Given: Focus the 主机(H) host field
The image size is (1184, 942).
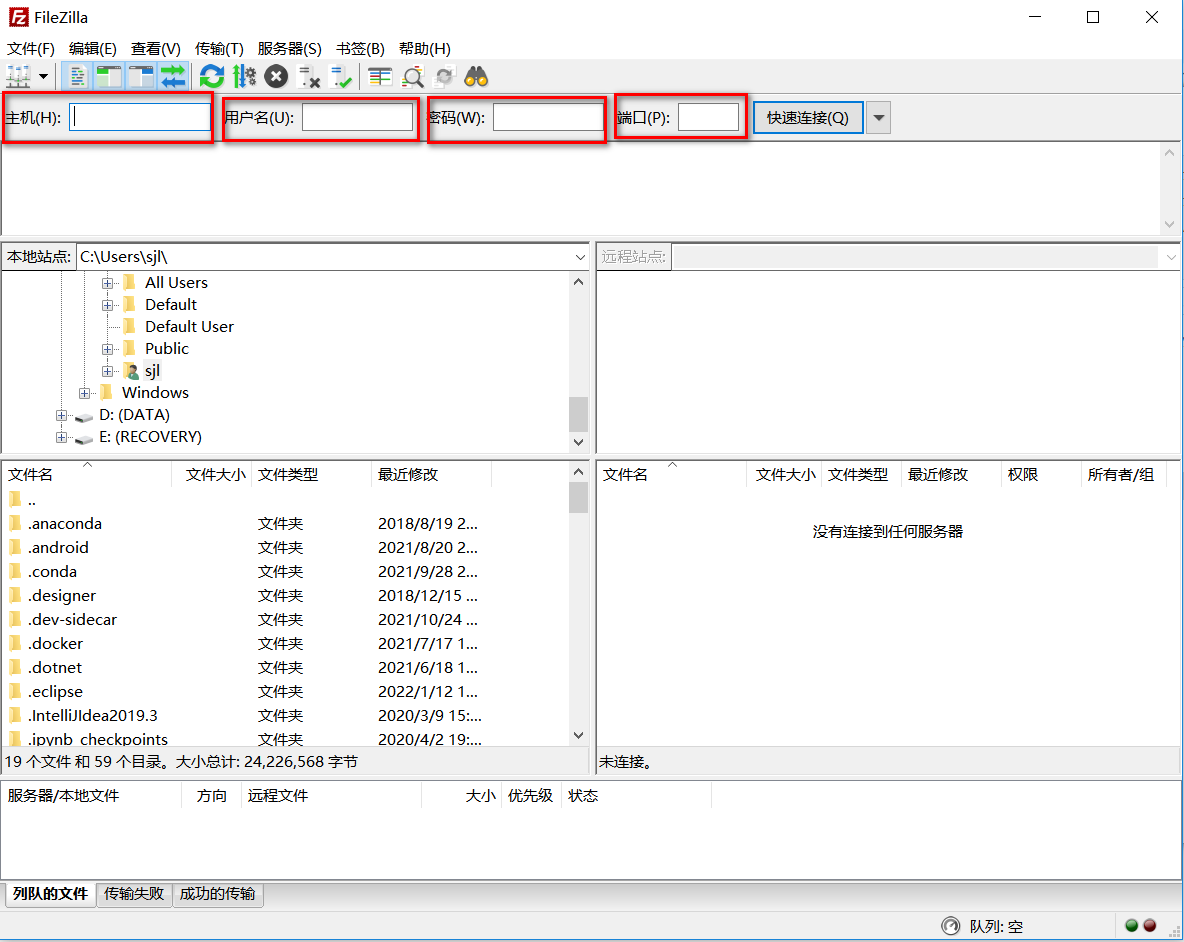Looking at the screenshot, I should tap(140, 117).
